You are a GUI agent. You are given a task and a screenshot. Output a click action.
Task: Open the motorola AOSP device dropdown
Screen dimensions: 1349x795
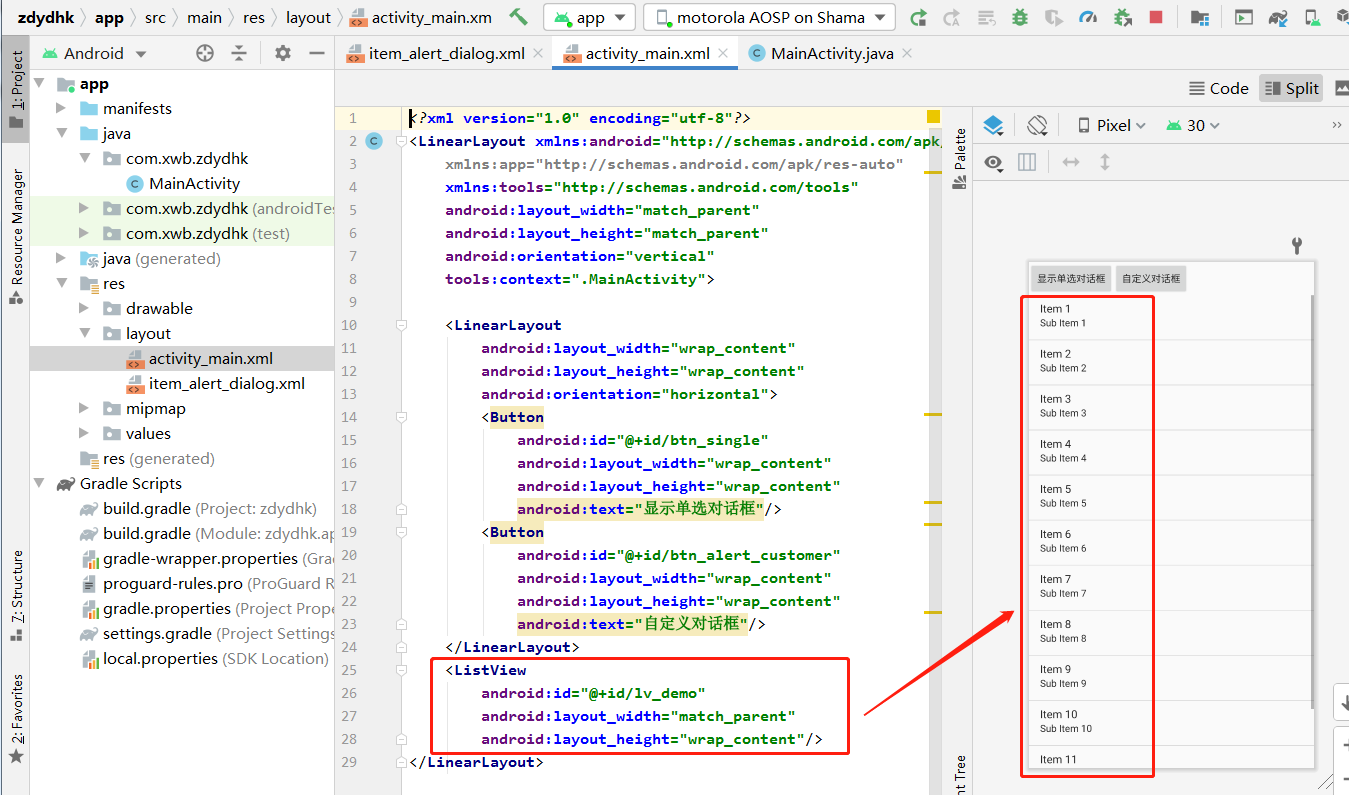click(769, 17)
